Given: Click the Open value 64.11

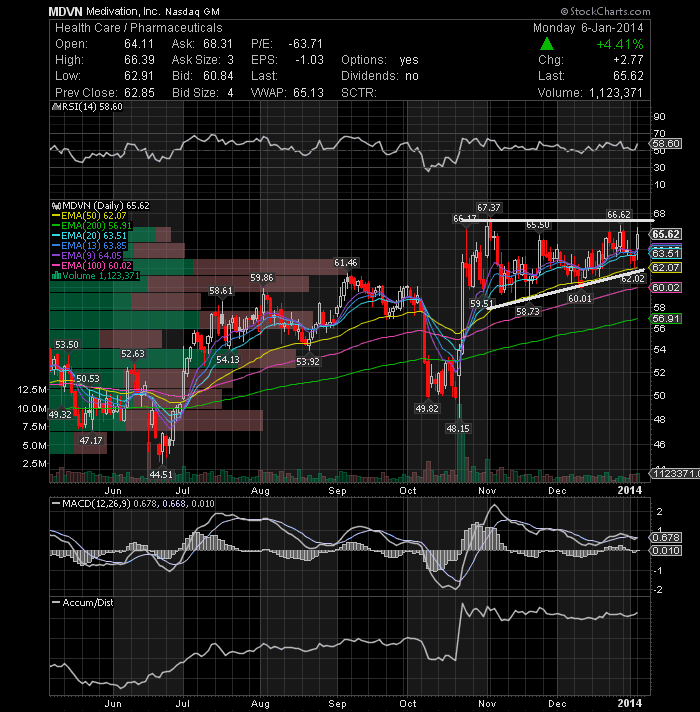Looking at the screenshot, I should (x=138, y=44).
